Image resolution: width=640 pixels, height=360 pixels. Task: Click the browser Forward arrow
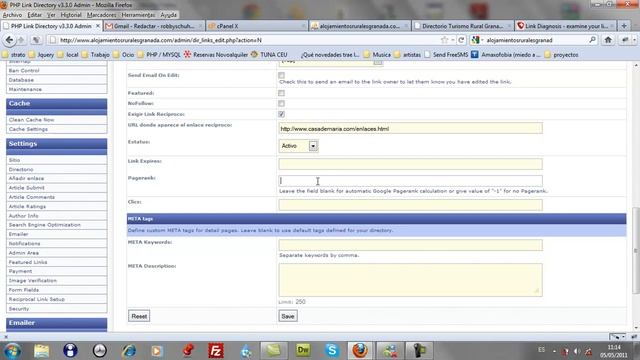(21, 40)
